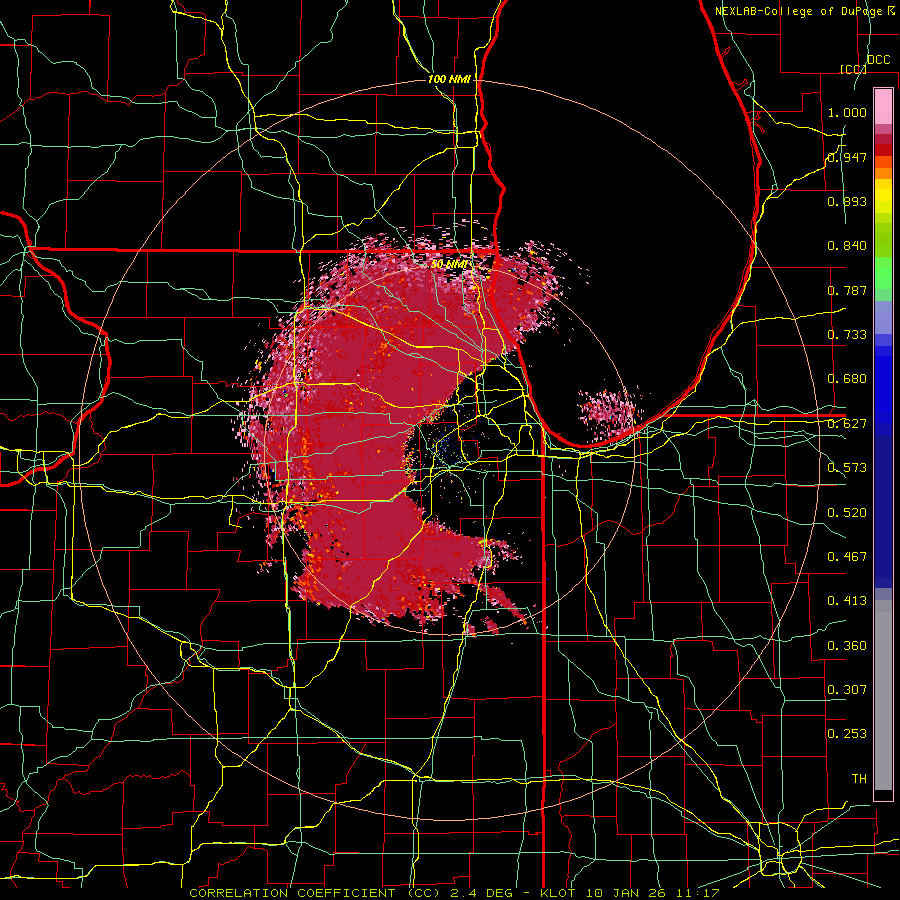The width and height of the screenshot is (900, 900).
Task: Select the 0.947 scale value
Action: (847, 157)
